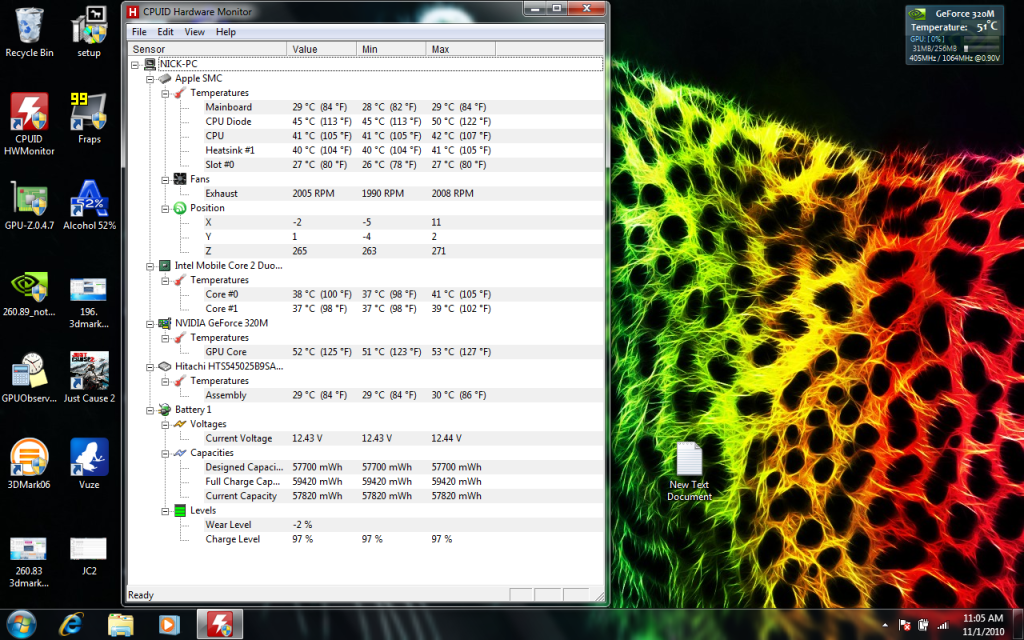Image resolution: width=1024 pixels, height=640 pixels.
Task: Open the View menu
Action: (x=195, y=31)
